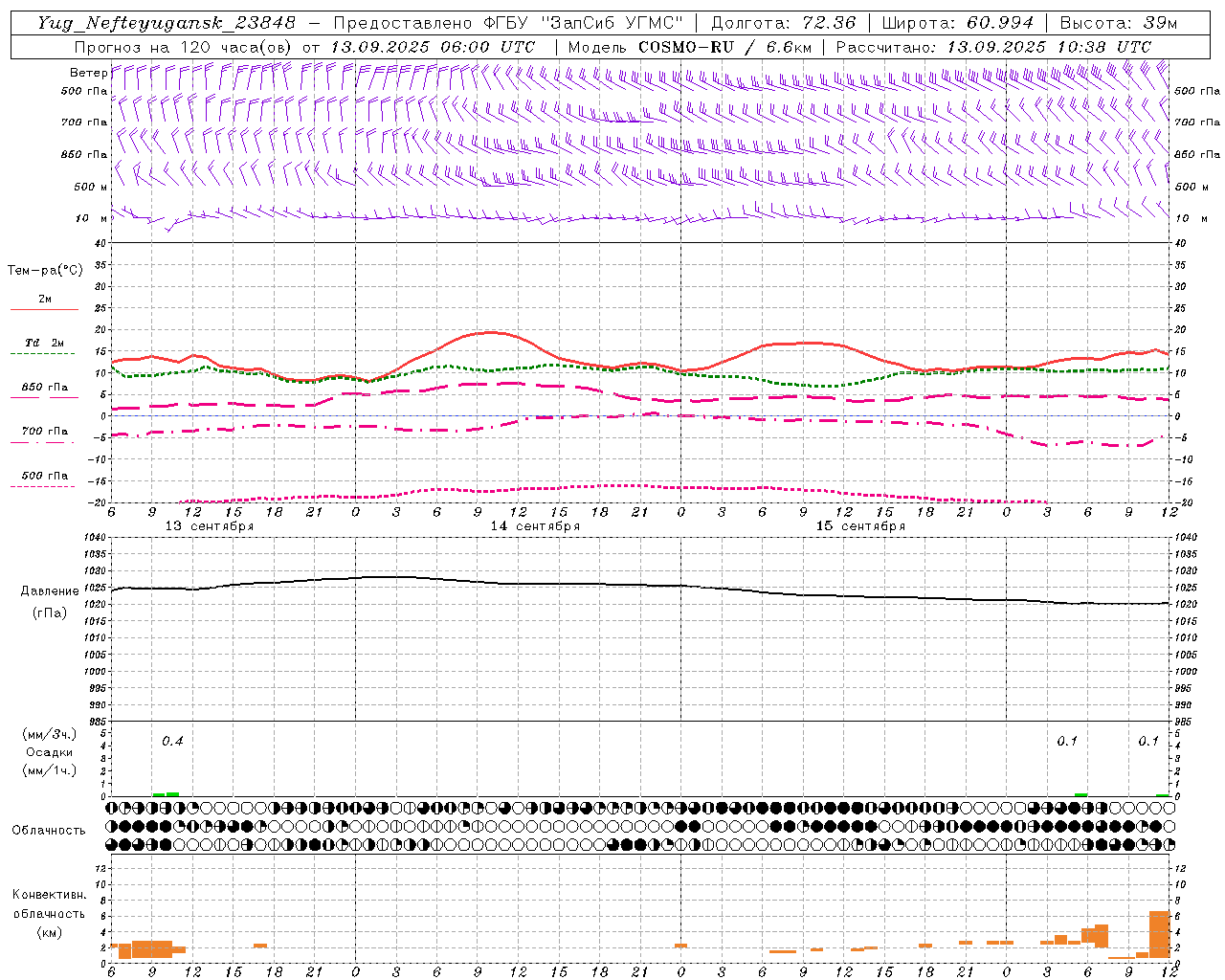
Task: Click the '13 сентября' date label
Action: 210,526
